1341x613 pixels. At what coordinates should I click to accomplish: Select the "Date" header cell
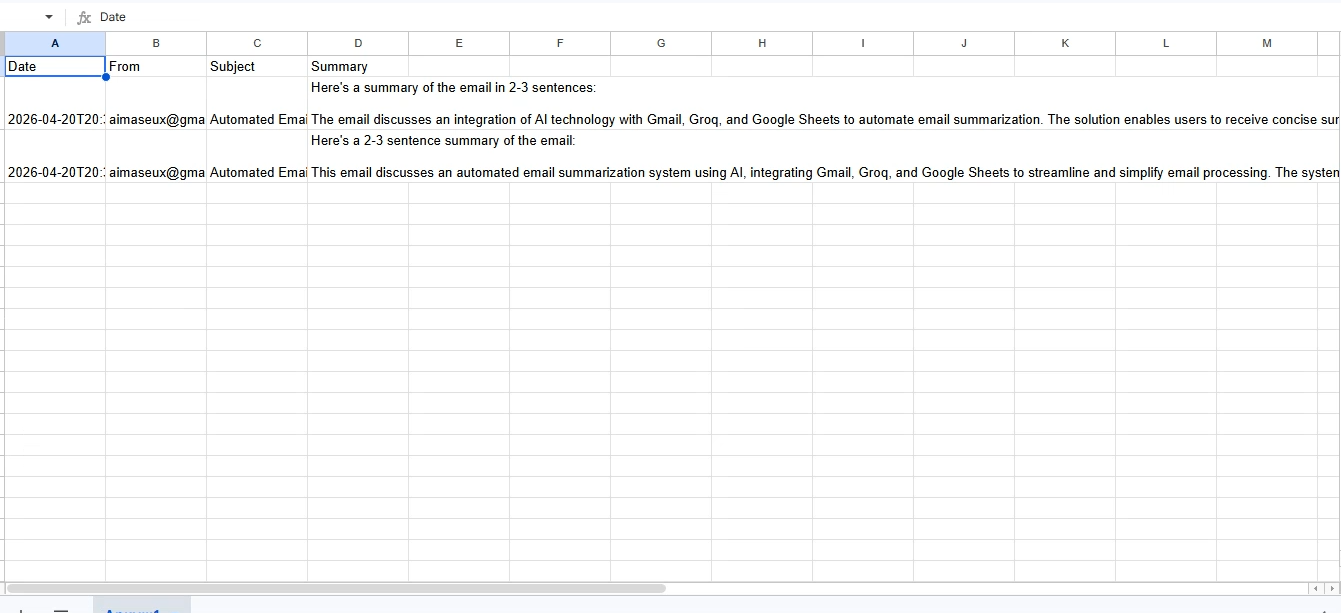click(55, 66)
